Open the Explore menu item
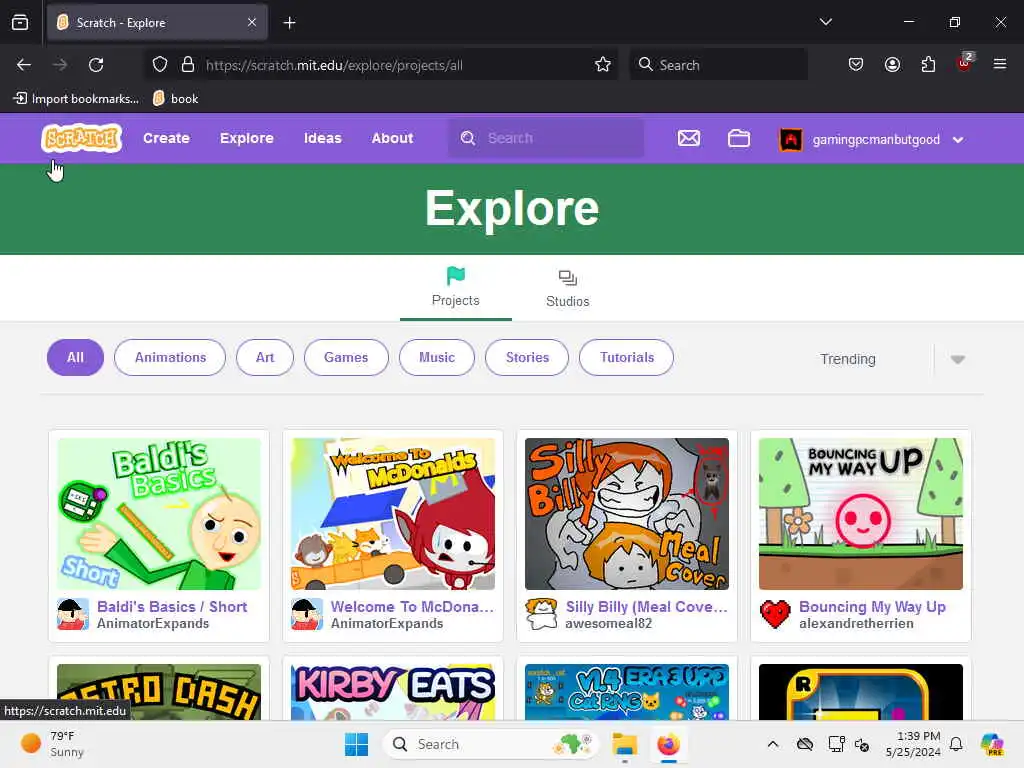1024x768 pixels. pos(246,138)
